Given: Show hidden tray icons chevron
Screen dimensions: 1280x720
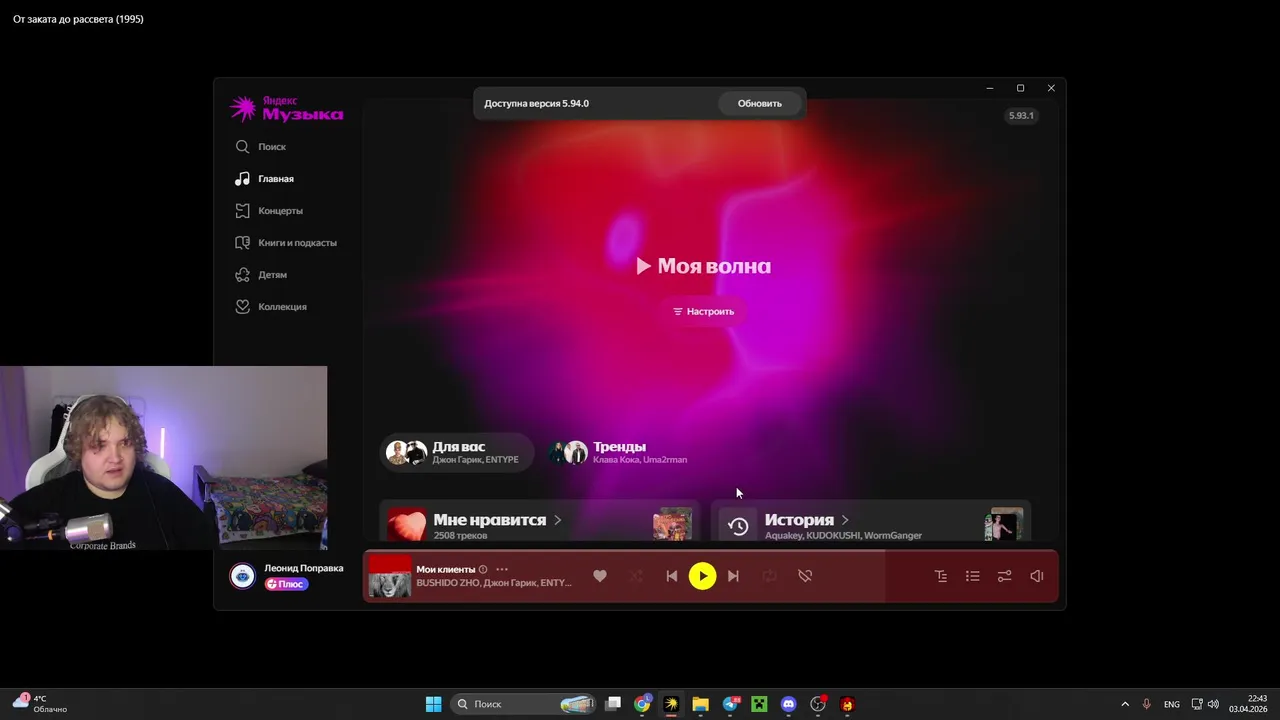Looking at the screenshot, I should (x=1125, y=704).
